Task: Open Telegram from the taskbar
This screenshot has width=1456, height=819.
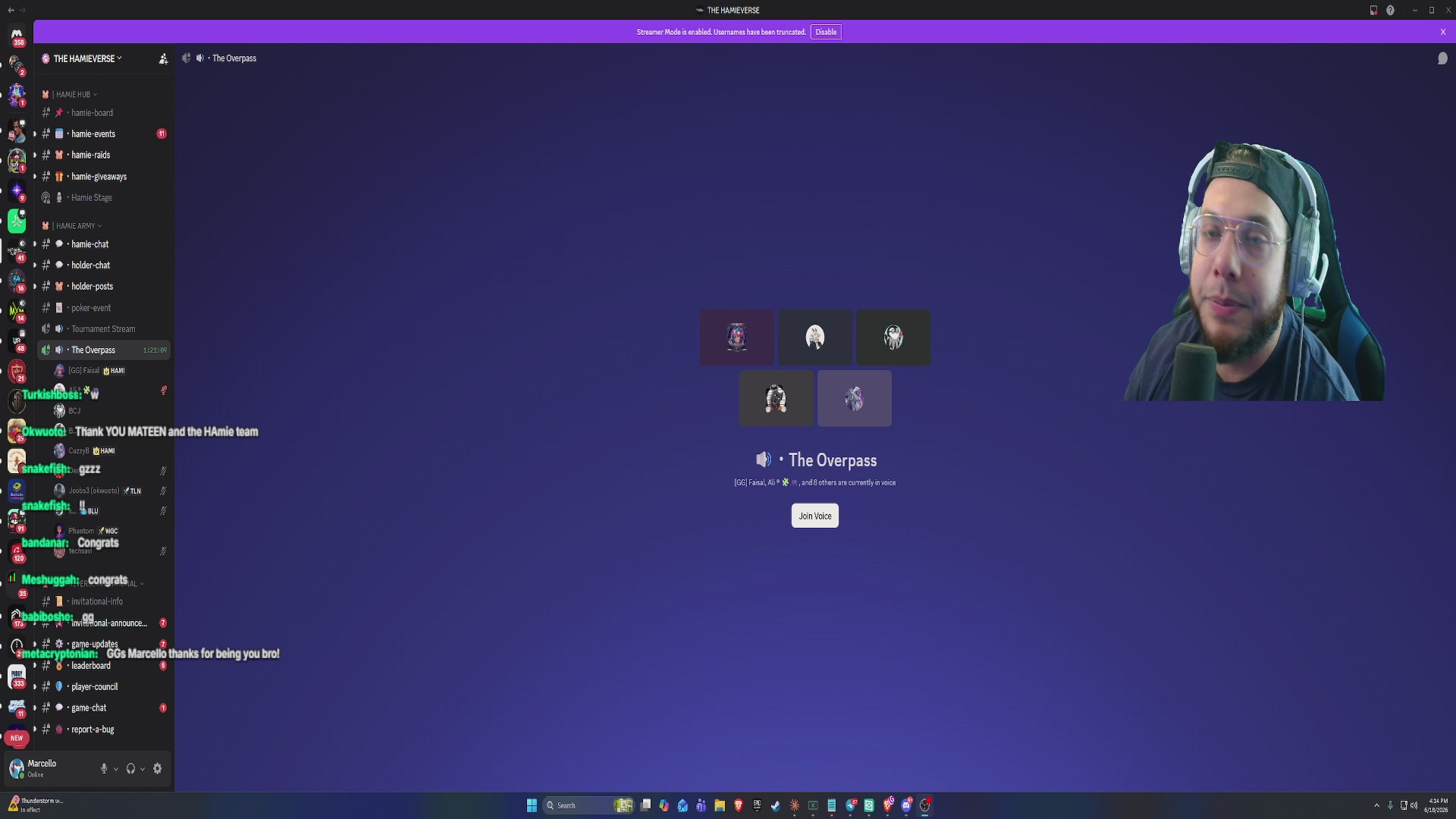Action: [850, 805]
